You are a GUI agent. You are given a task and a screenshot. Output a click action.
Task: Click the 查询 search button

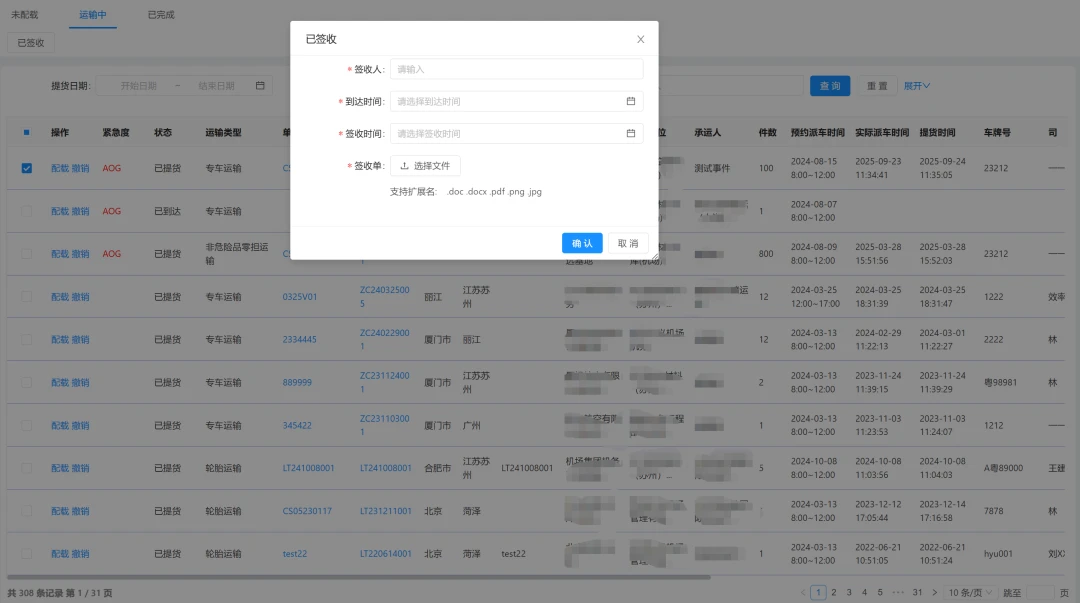click(830, 85)
